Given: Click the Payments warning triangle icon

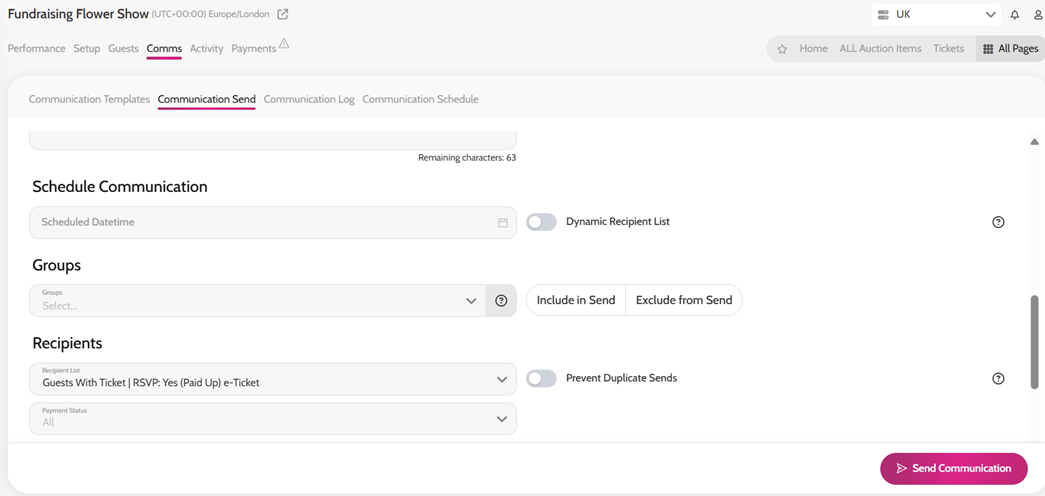Looking at the screenshot, I should (284, 44).
